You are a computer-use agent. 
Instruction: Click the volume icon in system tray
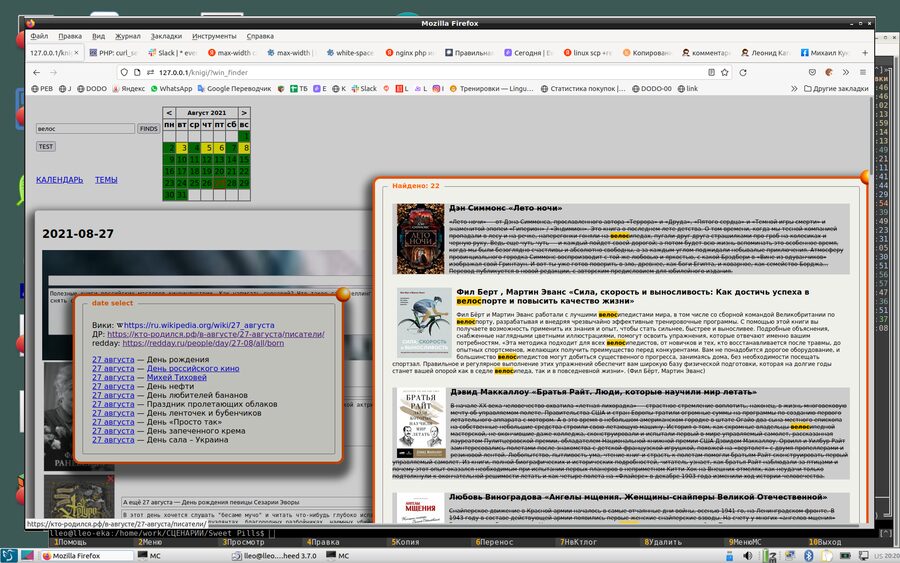(x=747, y=556)
